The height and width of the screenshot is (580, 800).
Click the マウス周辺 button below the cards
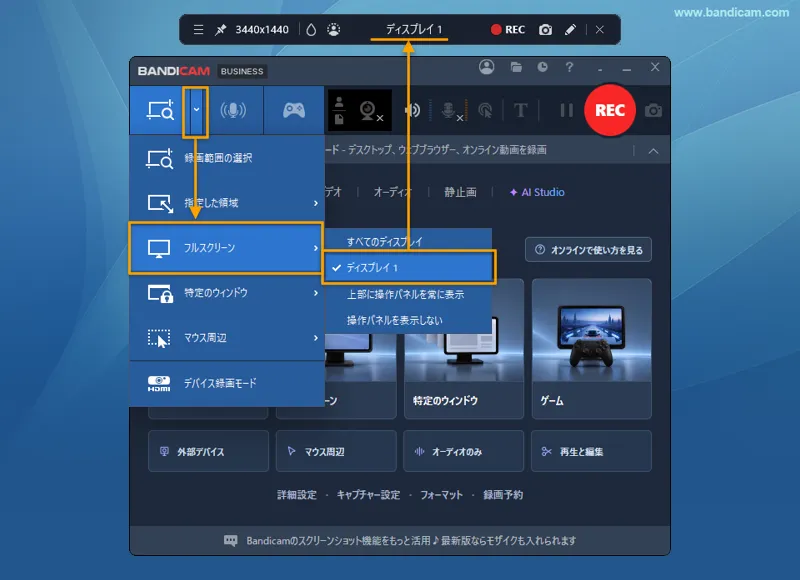tap(336, 451)
